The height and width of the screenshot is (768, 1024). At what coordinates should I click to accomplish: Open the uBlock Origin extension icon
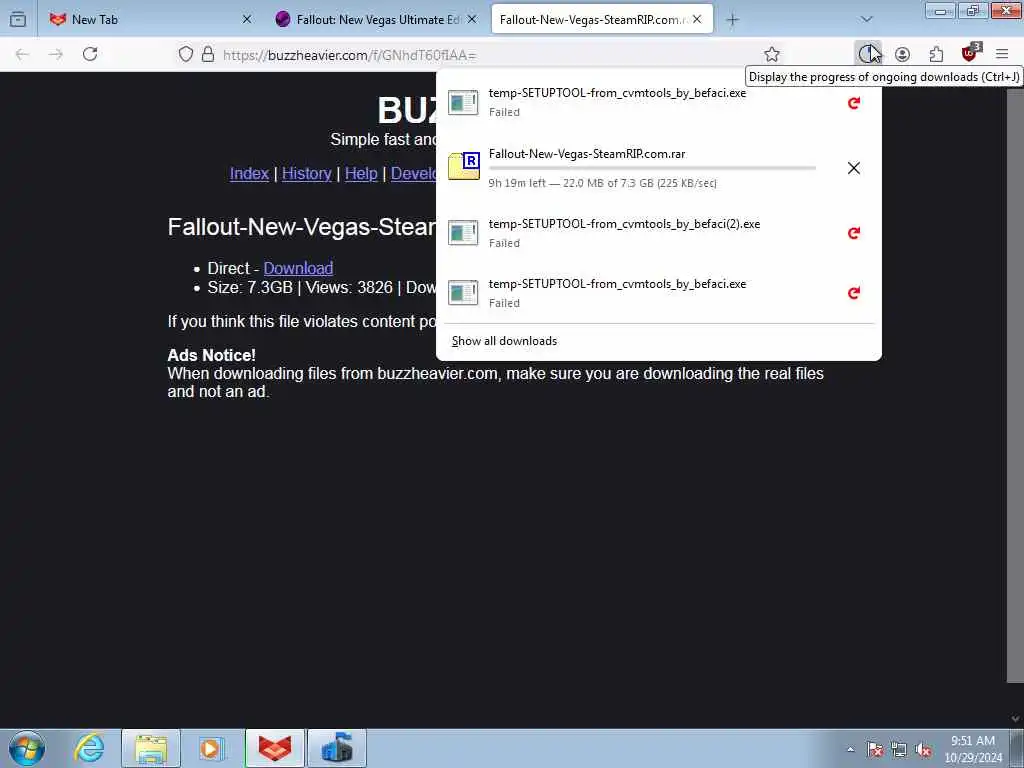pos(970,53)
